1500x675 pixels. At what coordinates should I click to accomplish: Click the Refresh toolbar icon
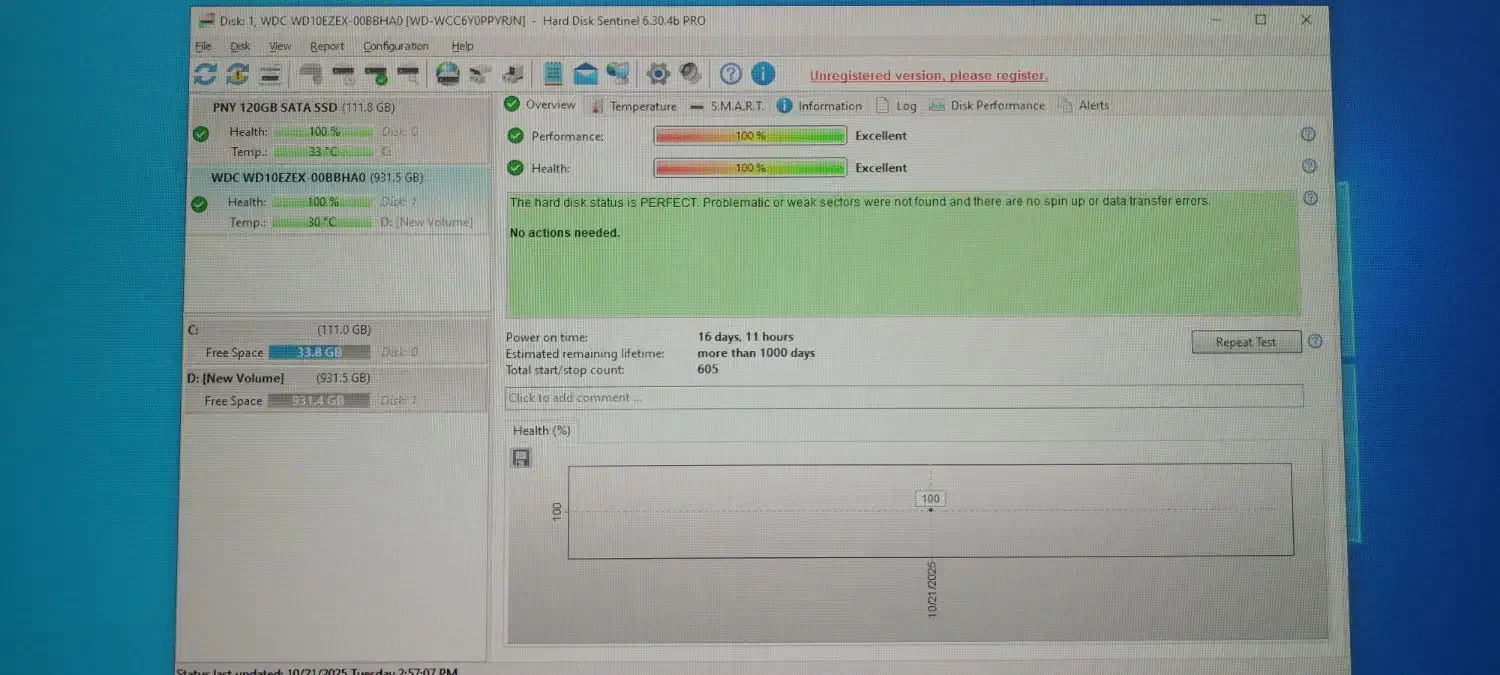coord(205,74)
